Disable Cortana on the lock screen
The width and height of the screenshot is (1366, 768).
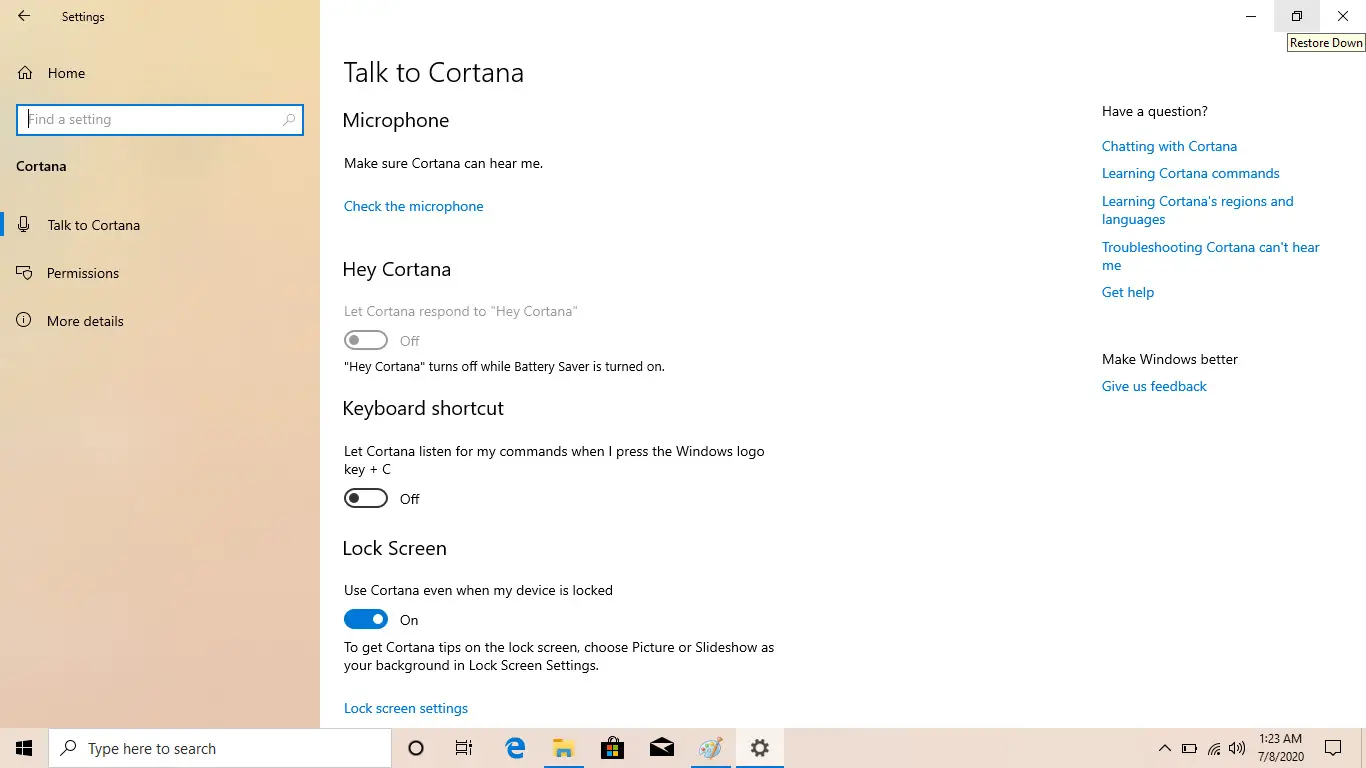pyautogui.click(x=365, y=618)
